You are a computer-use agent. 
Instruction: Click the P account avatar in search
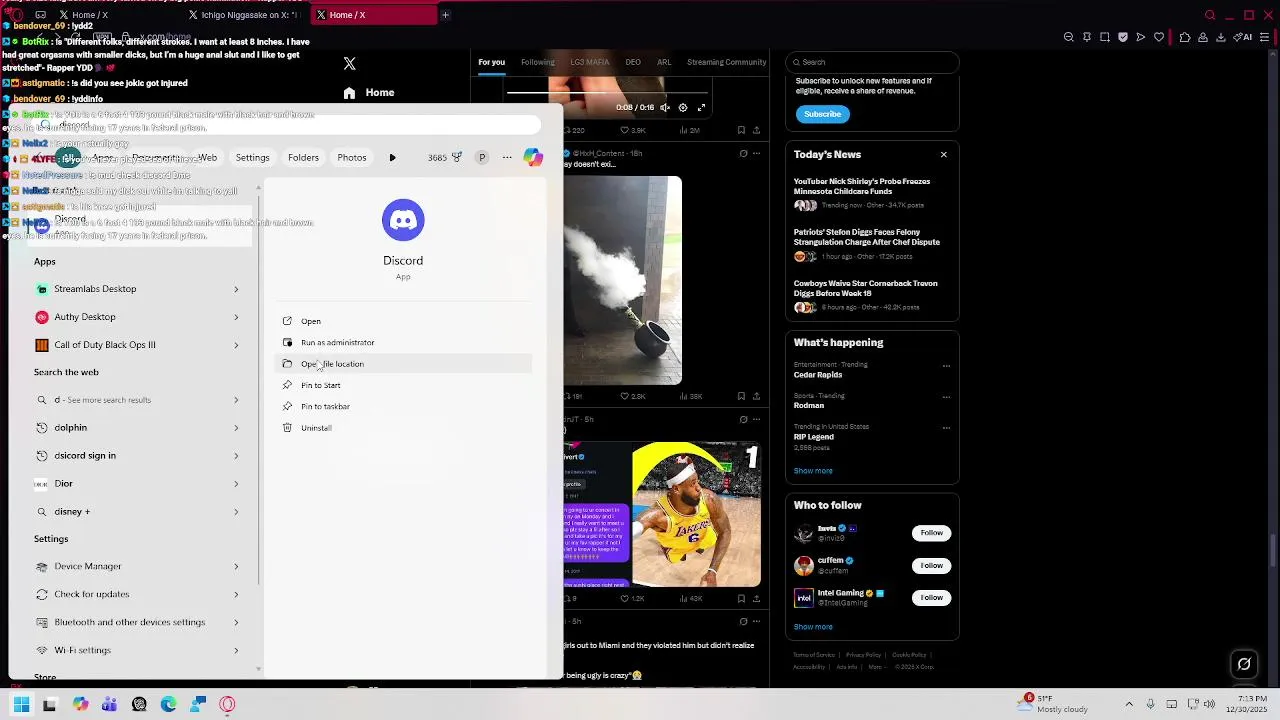(x=482, y=157)
